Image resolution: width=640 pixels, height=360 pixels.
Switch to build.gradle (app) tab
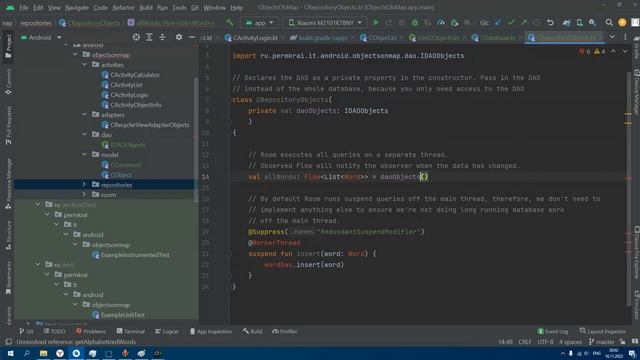point(319,38)
